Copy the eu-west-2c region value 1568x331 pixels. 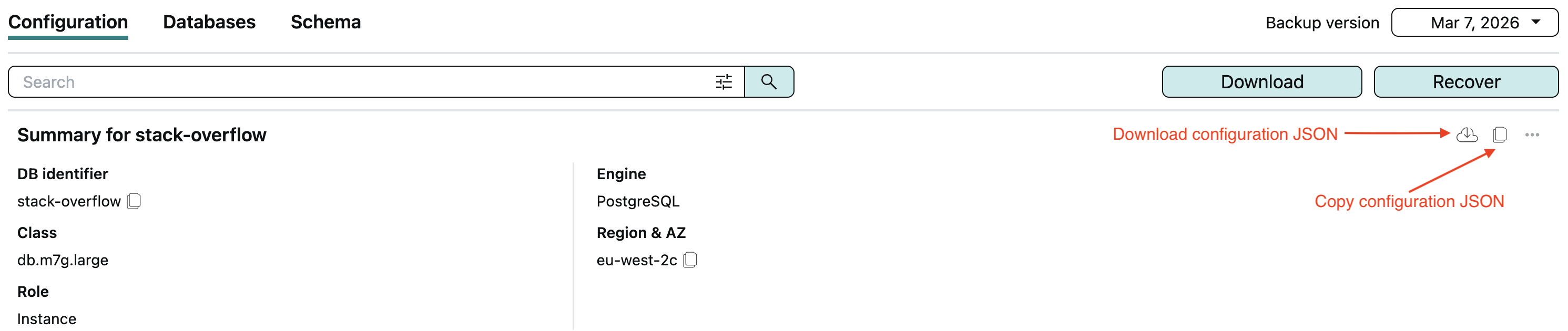point(690,260)
